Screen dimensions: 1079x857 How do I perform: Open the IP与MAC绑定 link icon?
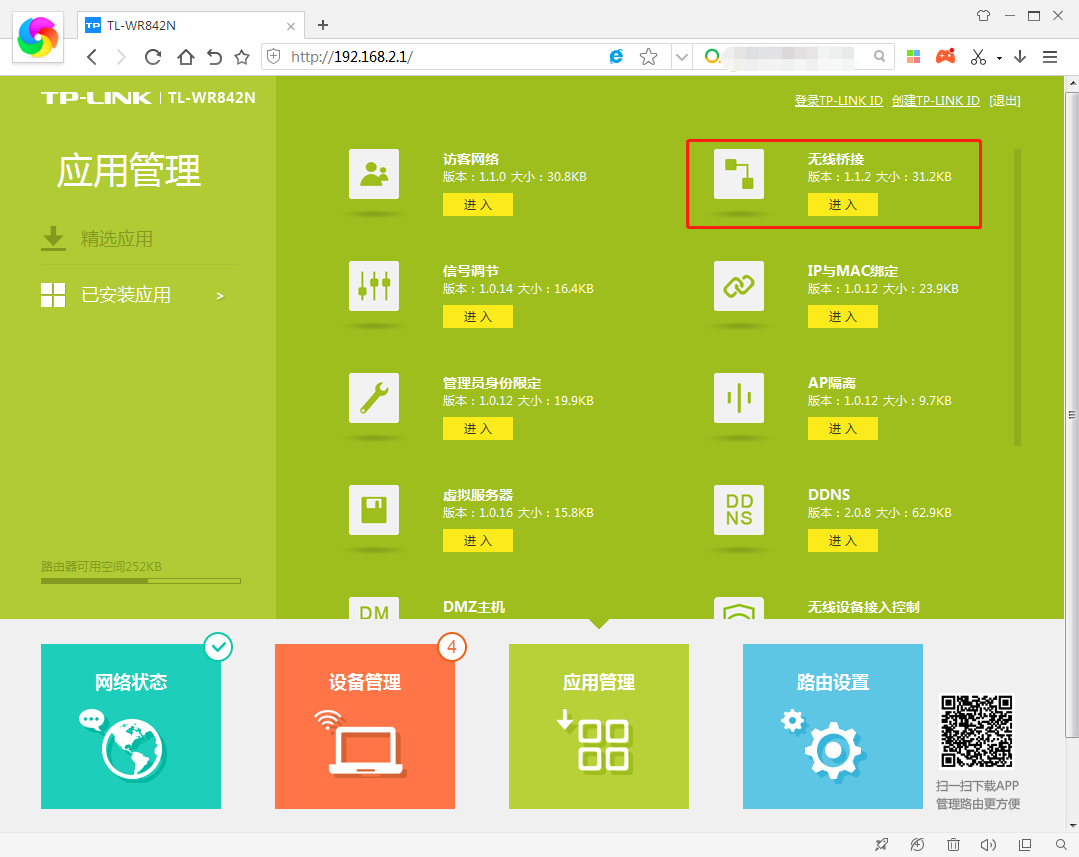tap(738, 286)
